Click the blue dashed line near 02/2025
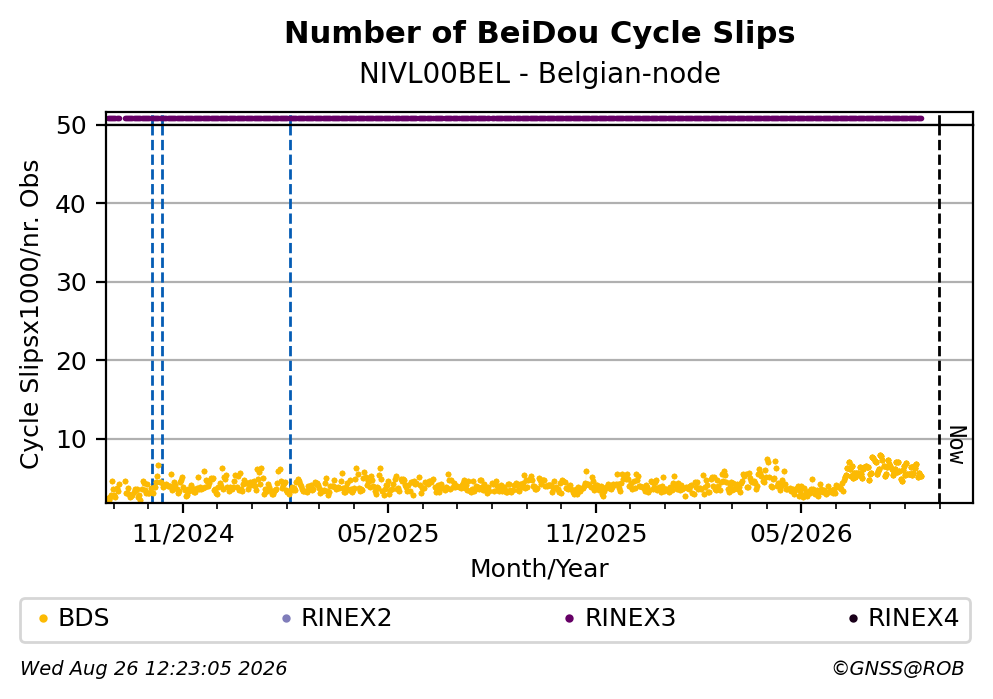Viewport: 993px width, 699px height. (290, 309)
